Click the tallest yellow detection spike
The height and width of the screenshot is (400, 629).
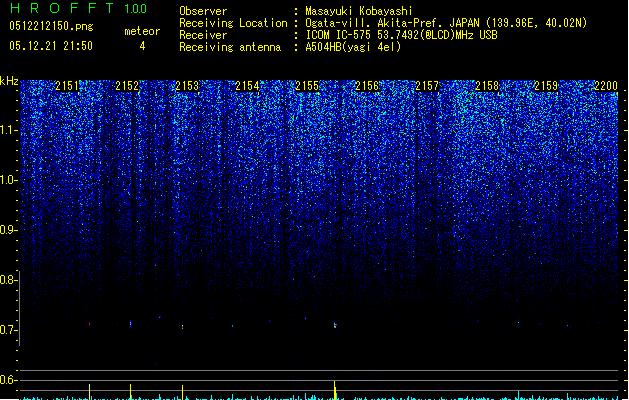[x=335, y=390]
